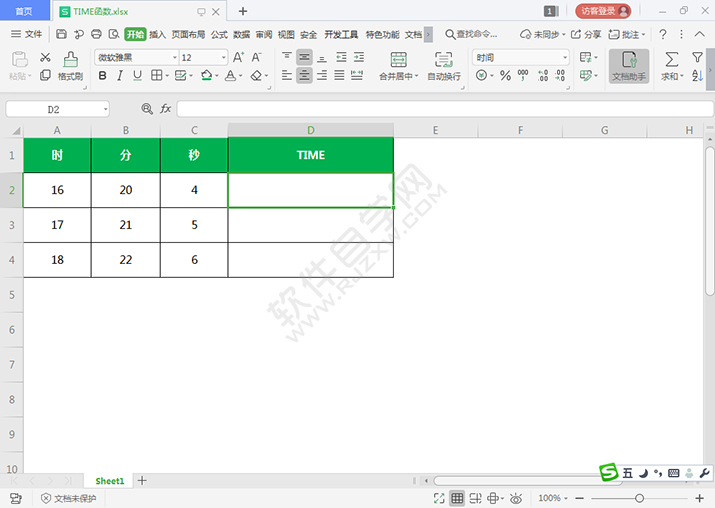Click the Format Painter (格式刷) icon
The height and width of the screenshot is (508, 715).
(x=71, y=59)
